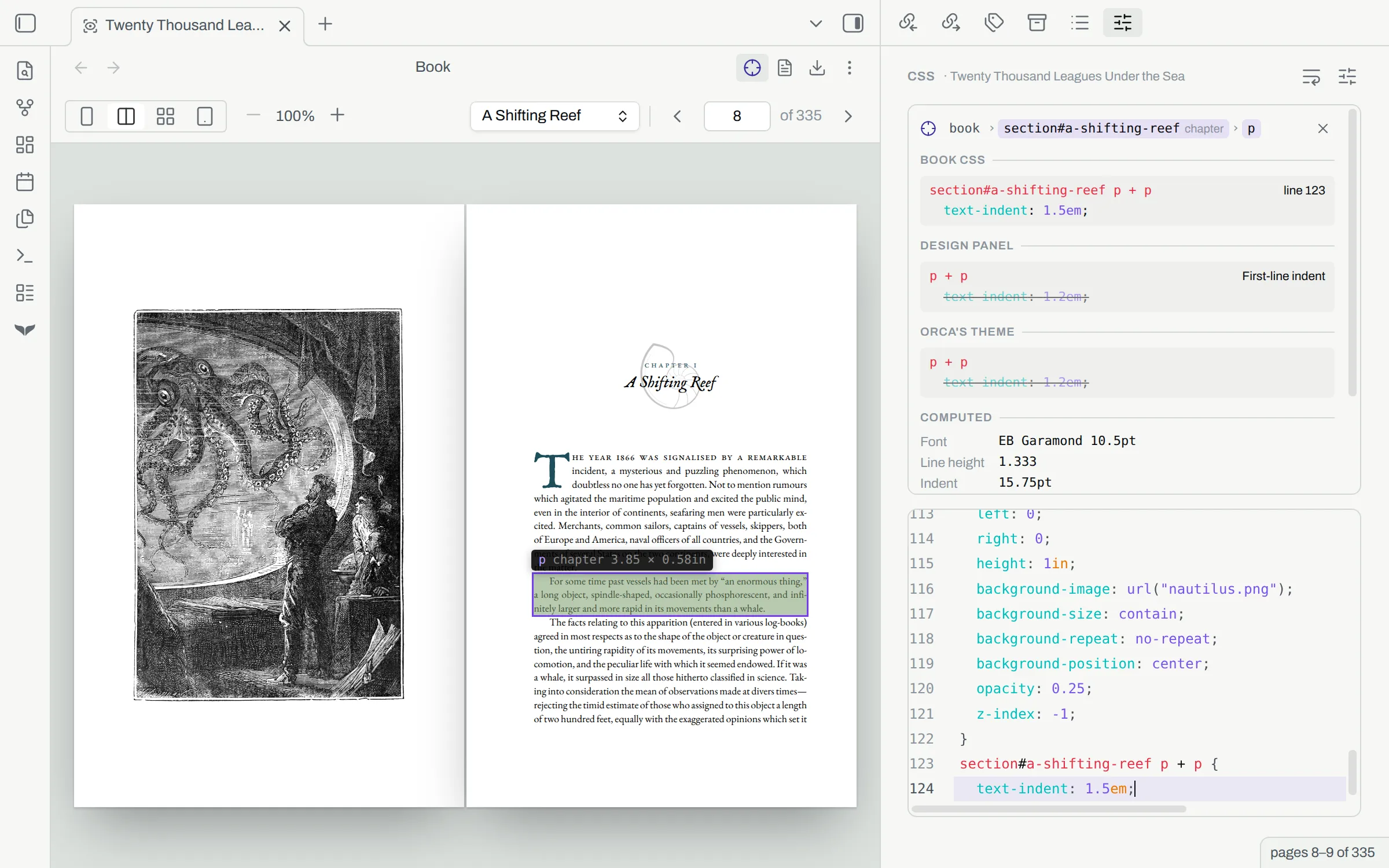Image resolution: width=1389 pixels, height=868 pixels.
Task: Select section#a-shifting-reef breadcrumb
Action: coord(1114,128)
